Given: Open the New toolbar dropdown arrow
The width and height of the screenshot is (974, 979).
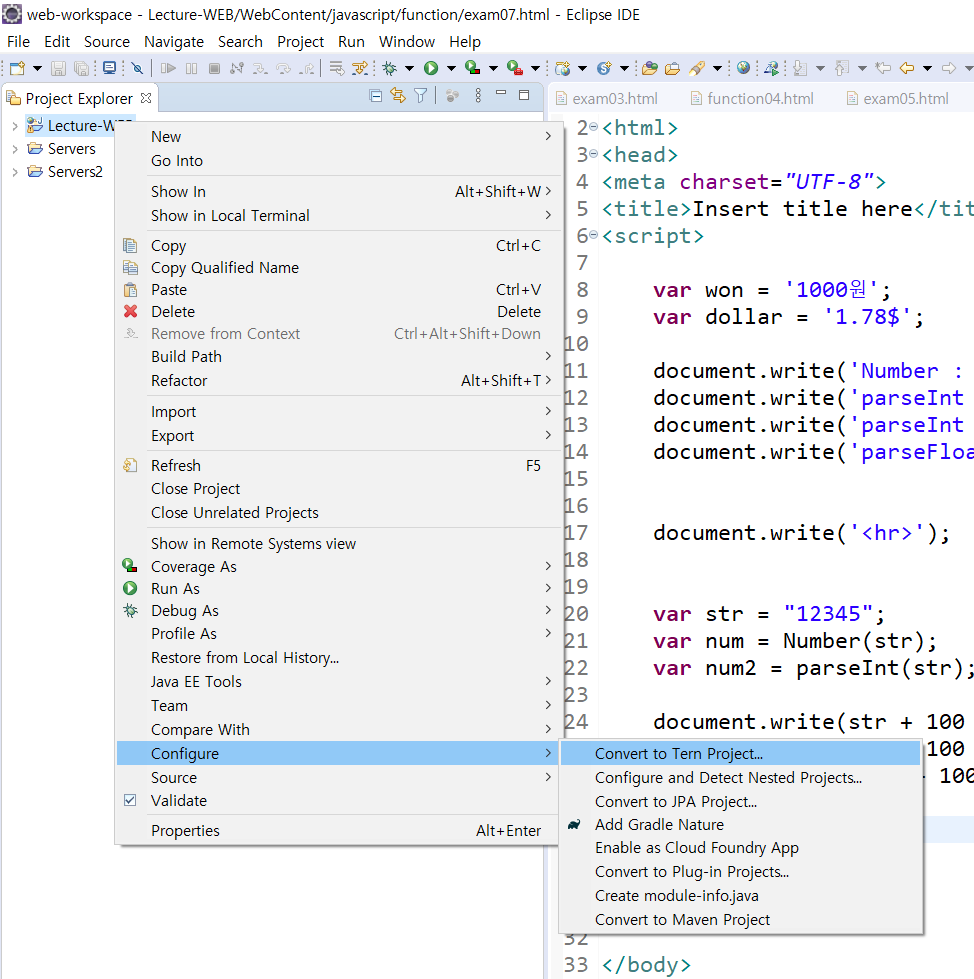Looking at the screenshot, I should pyautogui.click(x=36, y=67).
